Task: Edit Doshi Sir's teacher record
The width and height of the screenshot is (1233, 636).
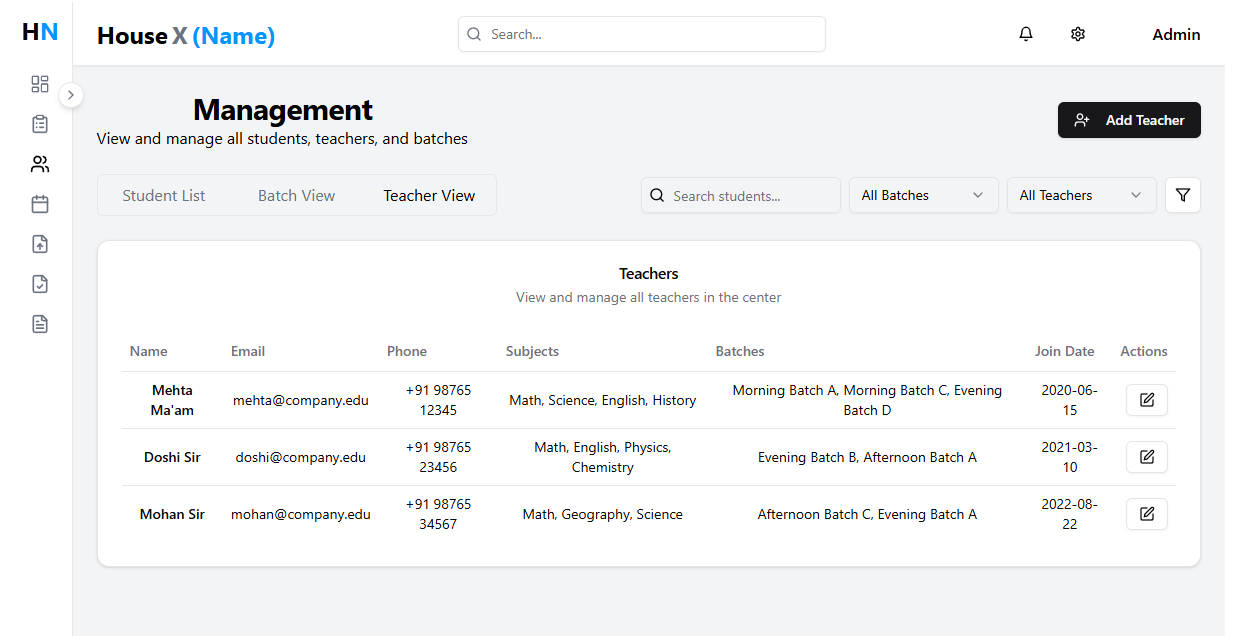Action: point(1147,457)
